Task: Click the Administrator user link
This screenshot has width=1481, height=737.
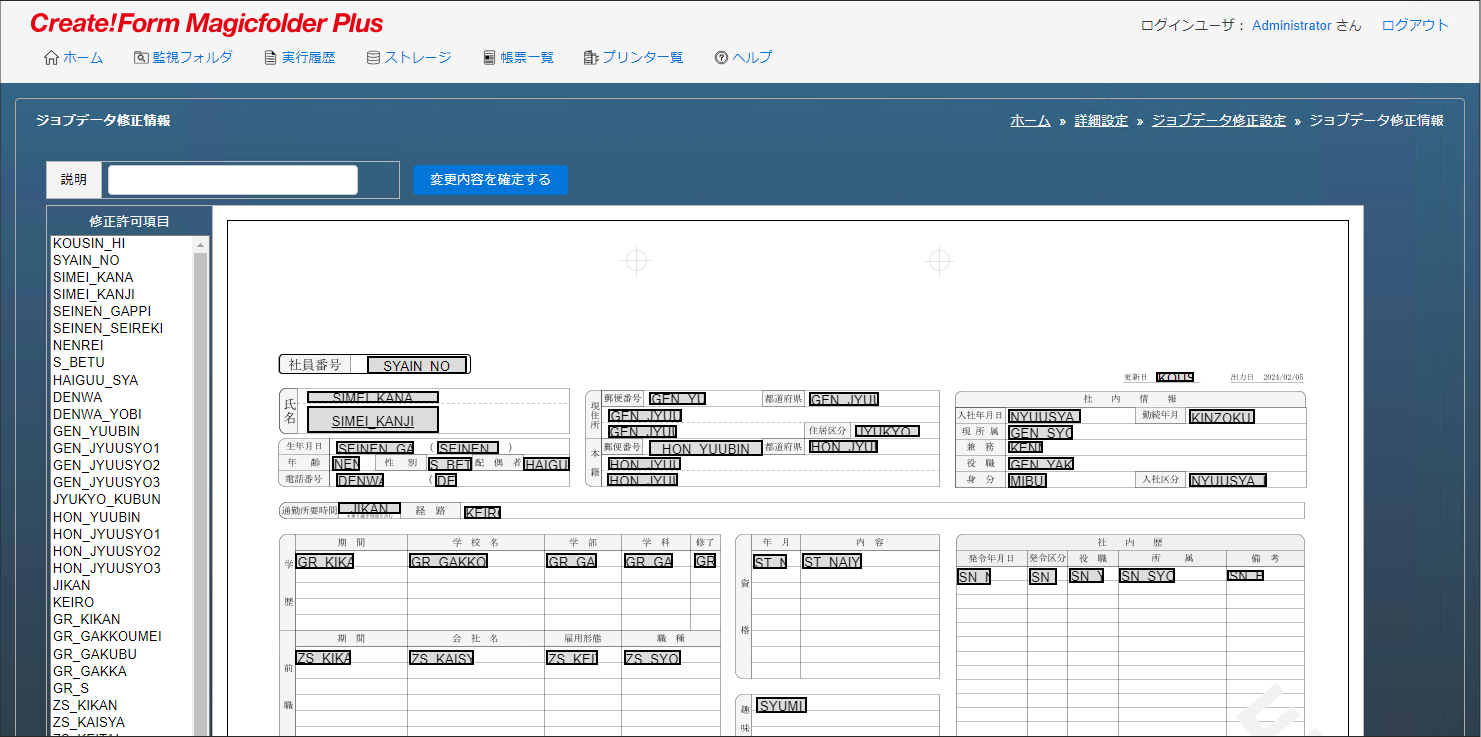Action: tap(1292, 26)
